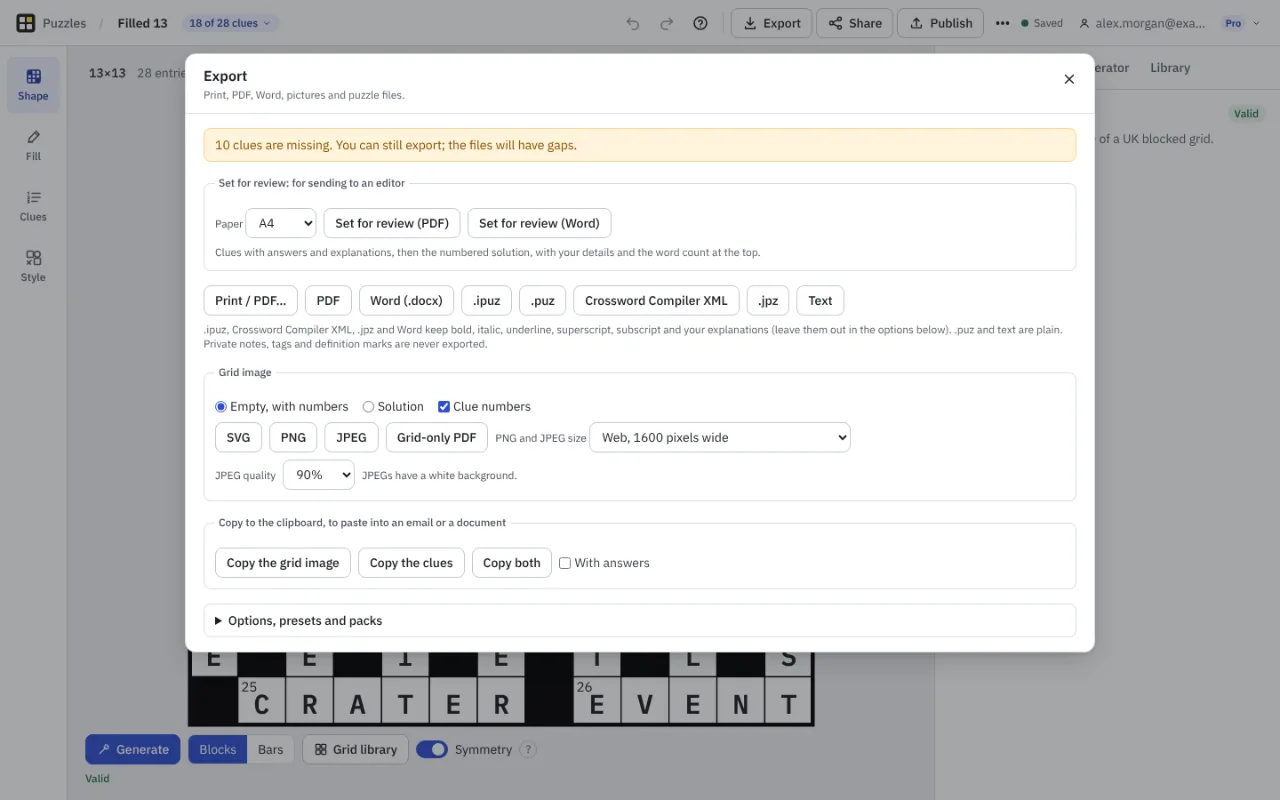Click Puzzles breadcrumb link
The image size is (1280, 800).
64,23
